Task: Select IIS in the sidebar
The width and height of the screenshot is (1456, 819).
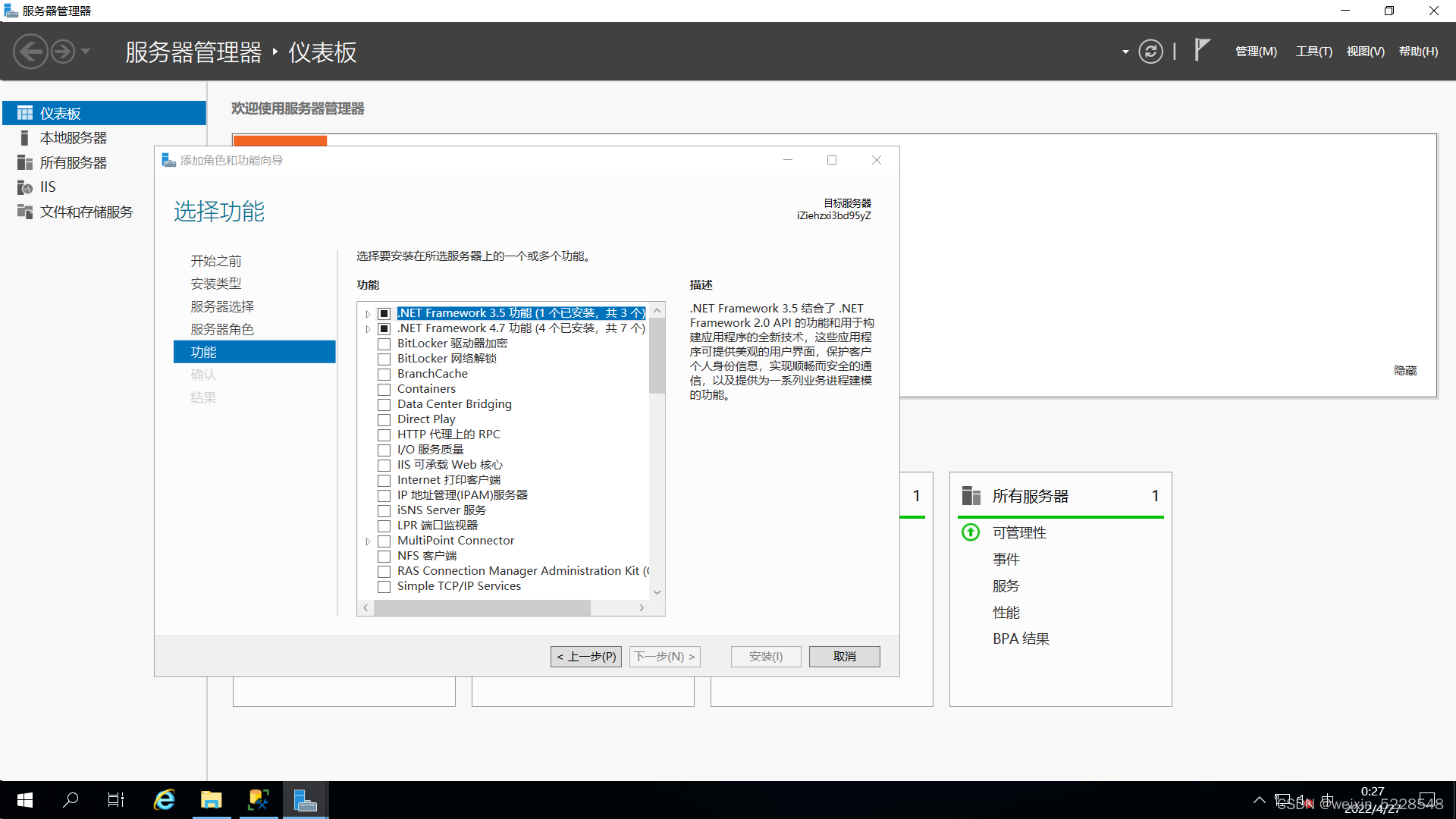Action: 104,187
